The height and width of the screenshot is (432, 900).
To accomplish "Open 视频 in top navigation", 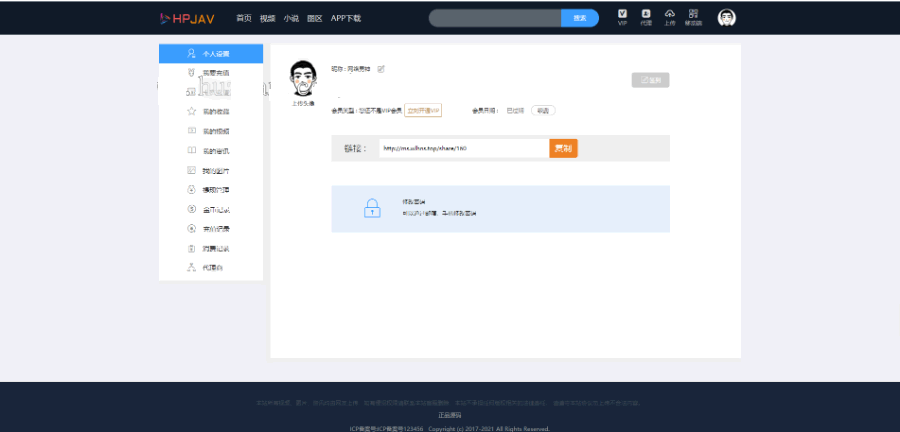I will pyautogui.click(x=267, y=18).
